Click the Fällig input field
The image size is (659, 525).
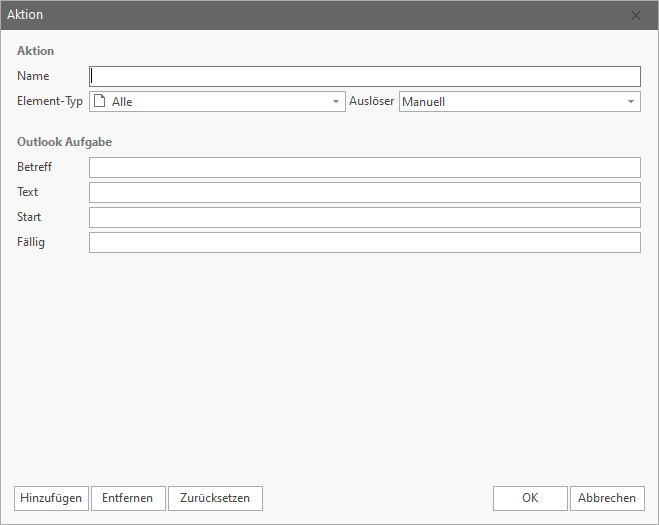pos(365,242)
